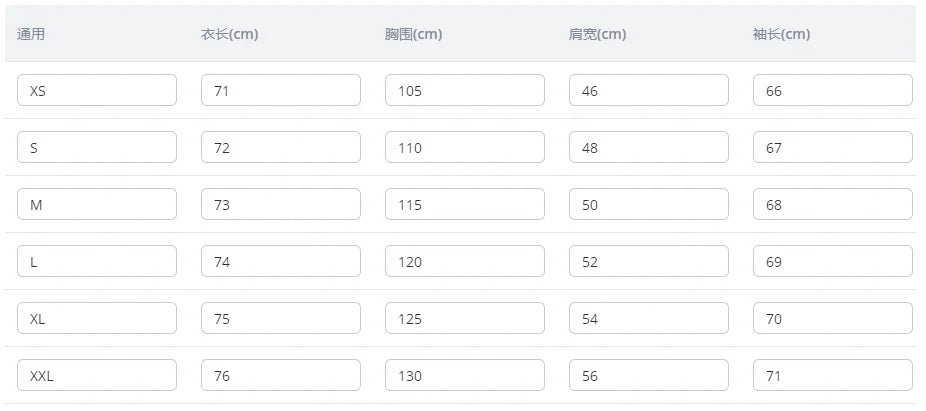Click the garment length field showing 74
The height and width of the screenshot is (411, 926).
281,261
